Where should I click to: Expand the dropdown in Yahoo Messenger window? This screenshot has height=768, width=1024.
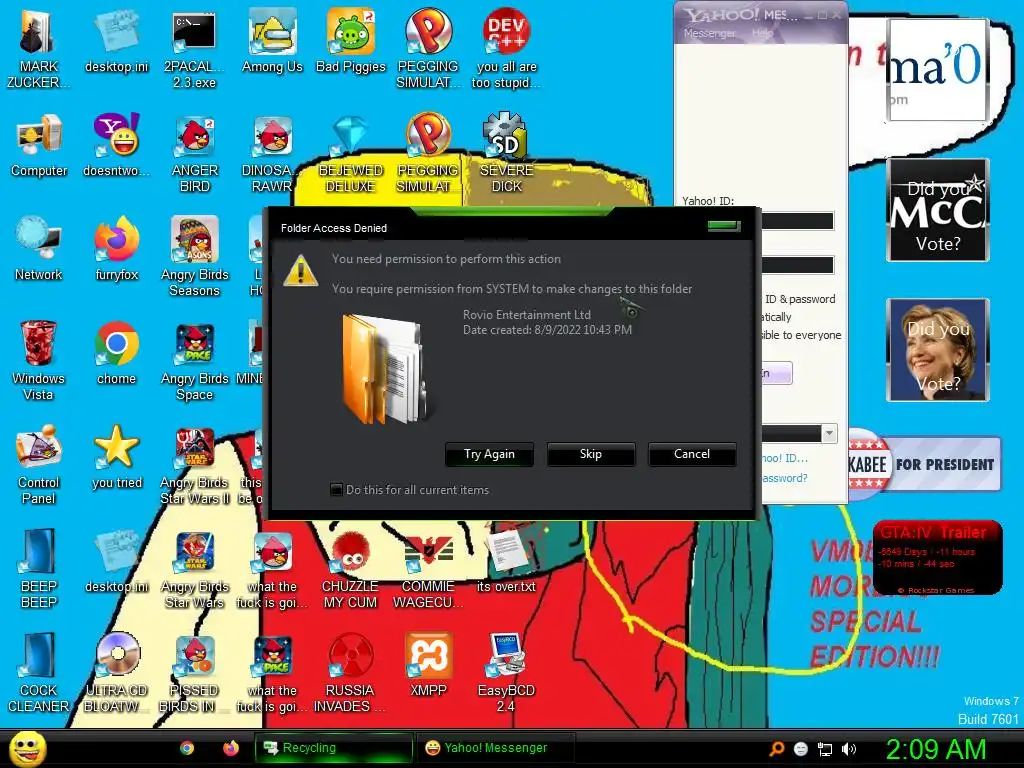pyautogui.click(x=829, y=433)
